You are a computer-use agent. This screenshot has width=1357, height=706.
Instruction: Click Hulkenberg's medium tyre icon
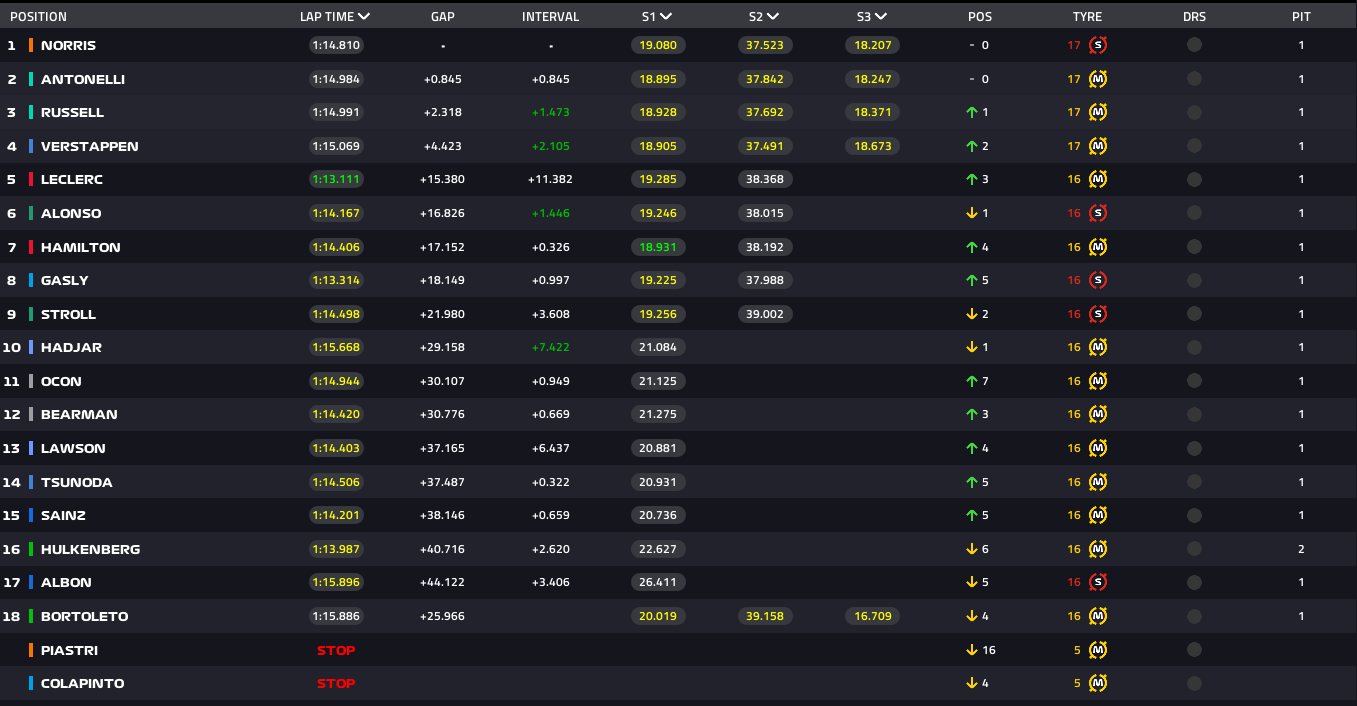click(x=1098, y=549)
